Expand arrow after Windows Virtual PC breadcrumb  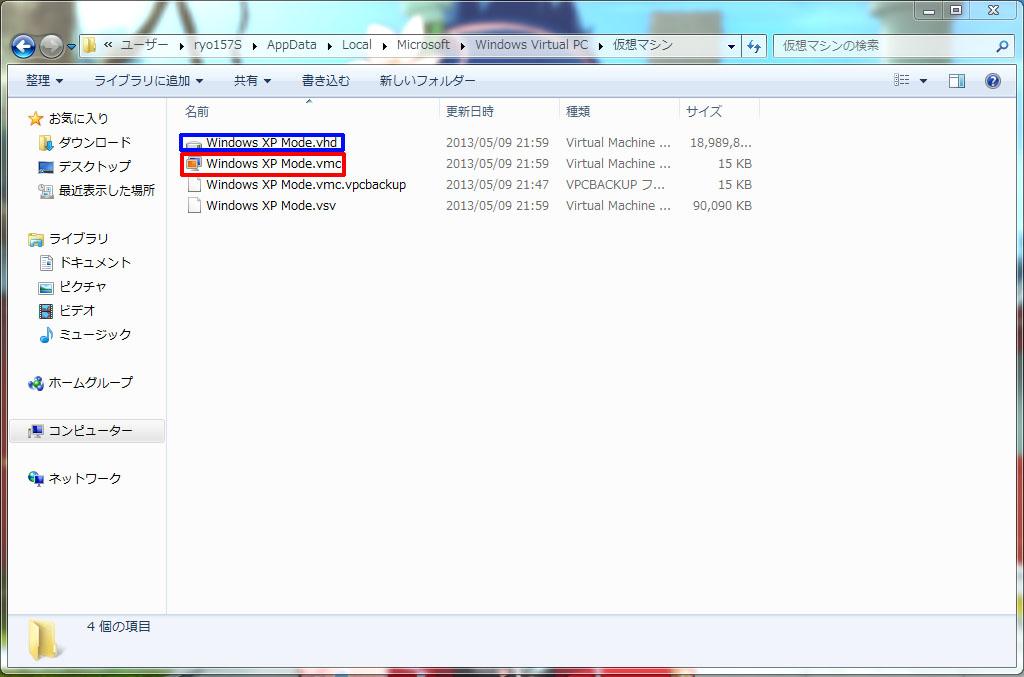pyautogui.click(x=600, y=46)
